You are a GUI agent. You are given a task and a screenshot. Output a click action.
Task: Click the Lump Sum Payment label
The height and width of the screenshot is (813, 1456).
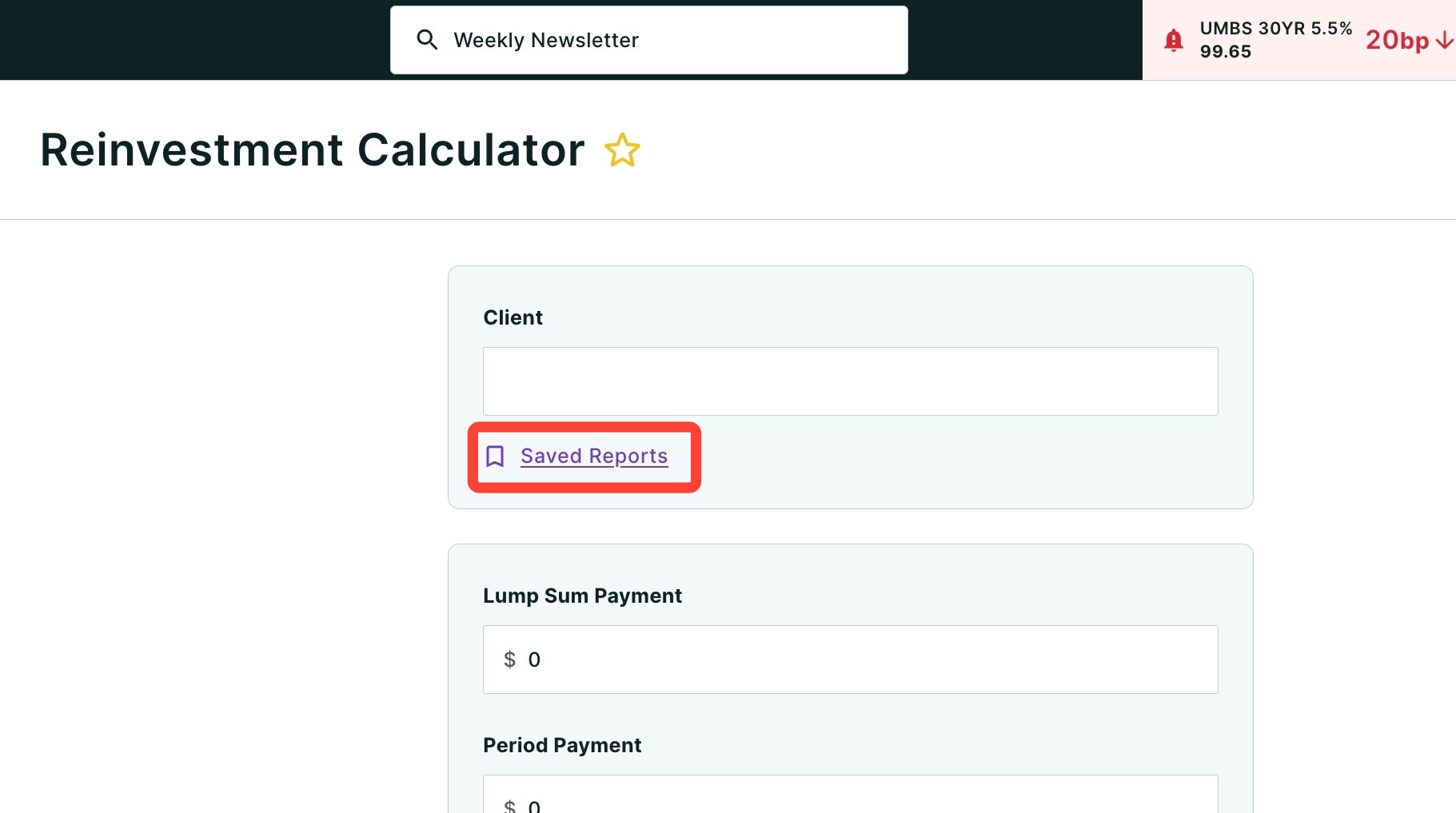pyautogui.click(x=582, y=596)
